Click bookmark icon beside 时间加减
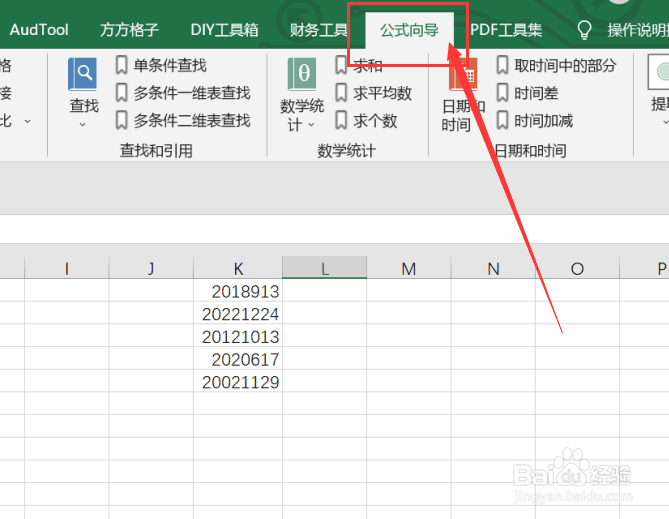 502,121
